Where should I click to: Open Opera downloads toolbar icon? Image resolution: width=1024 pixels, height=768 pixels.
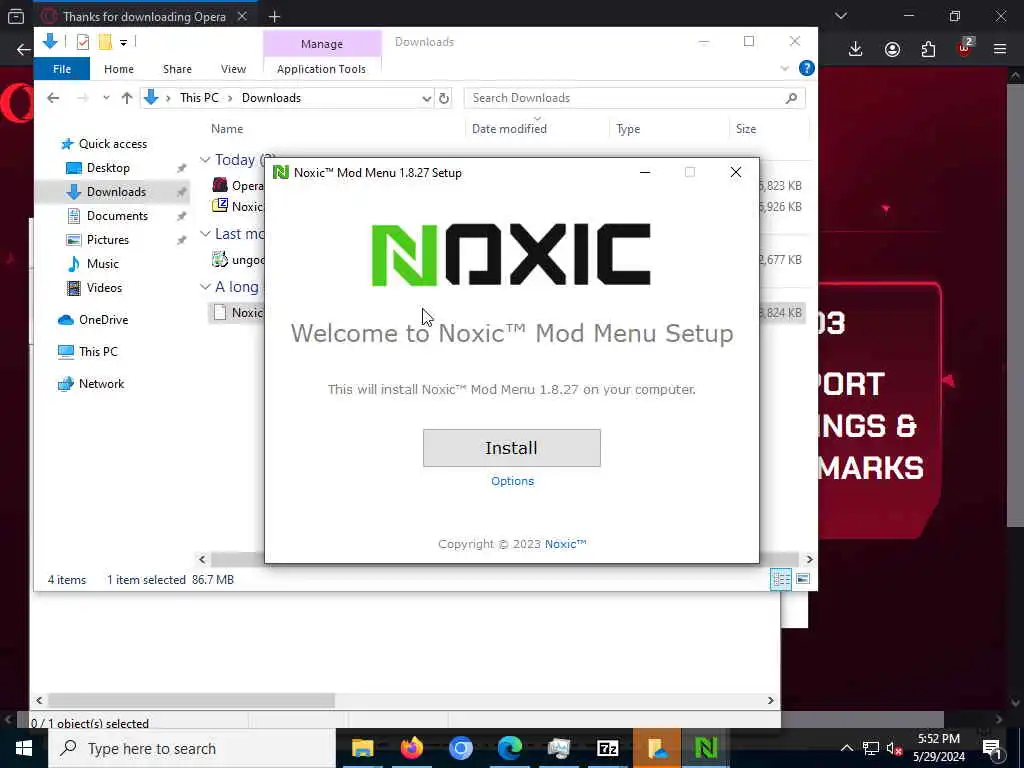pyautogui.click(x=856, y=49)
